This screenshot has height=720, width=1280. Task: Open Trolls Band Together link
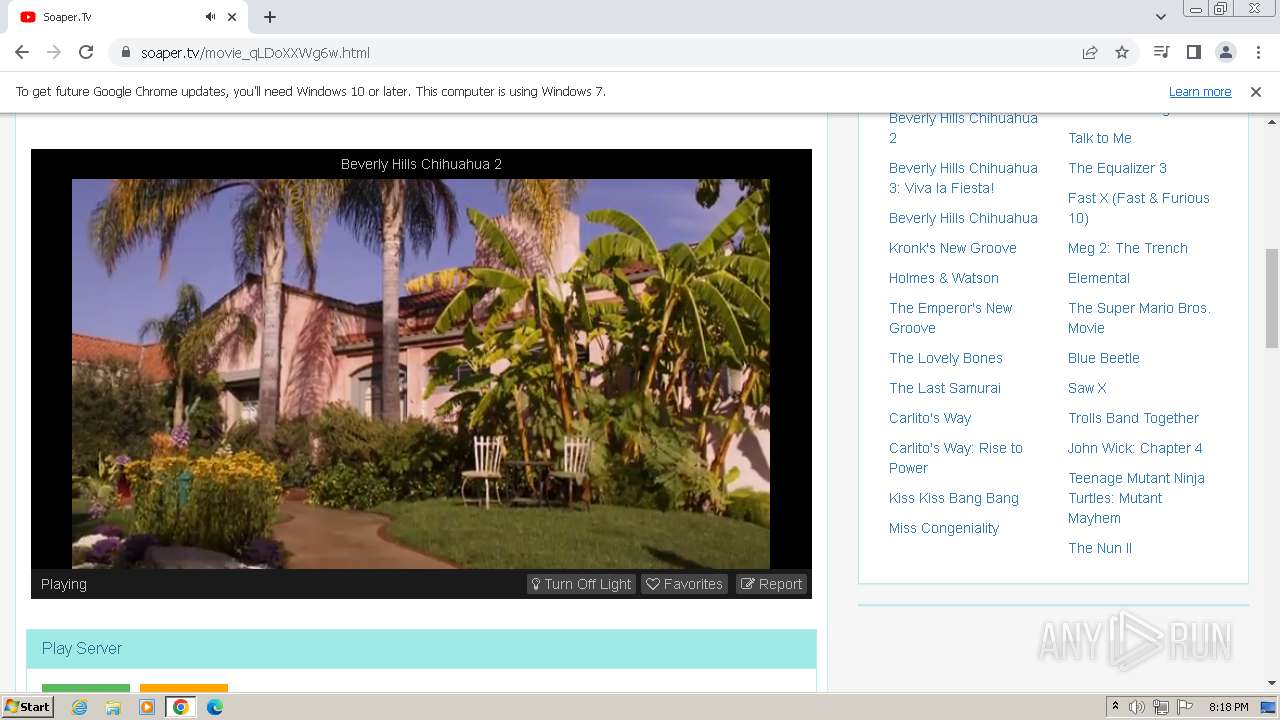[1133, 418]
